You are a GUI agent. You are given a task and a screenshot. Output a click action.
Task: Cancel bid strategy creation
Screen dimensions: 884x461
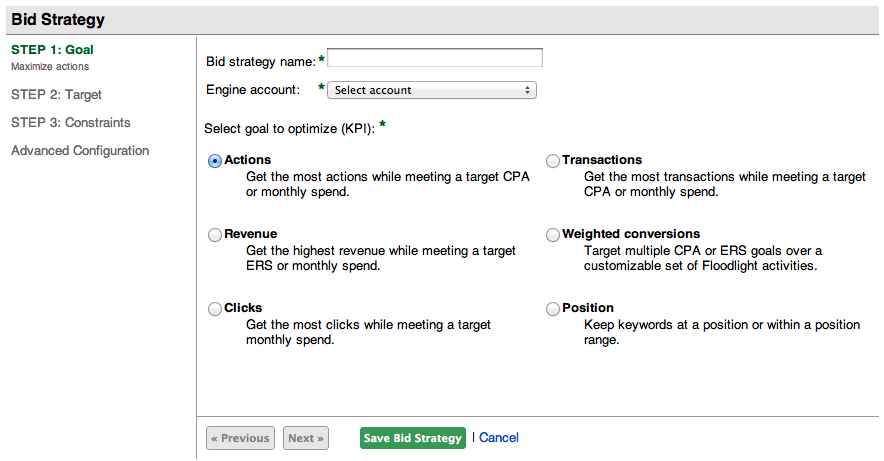pyautogui.click(x=499, y=437)
